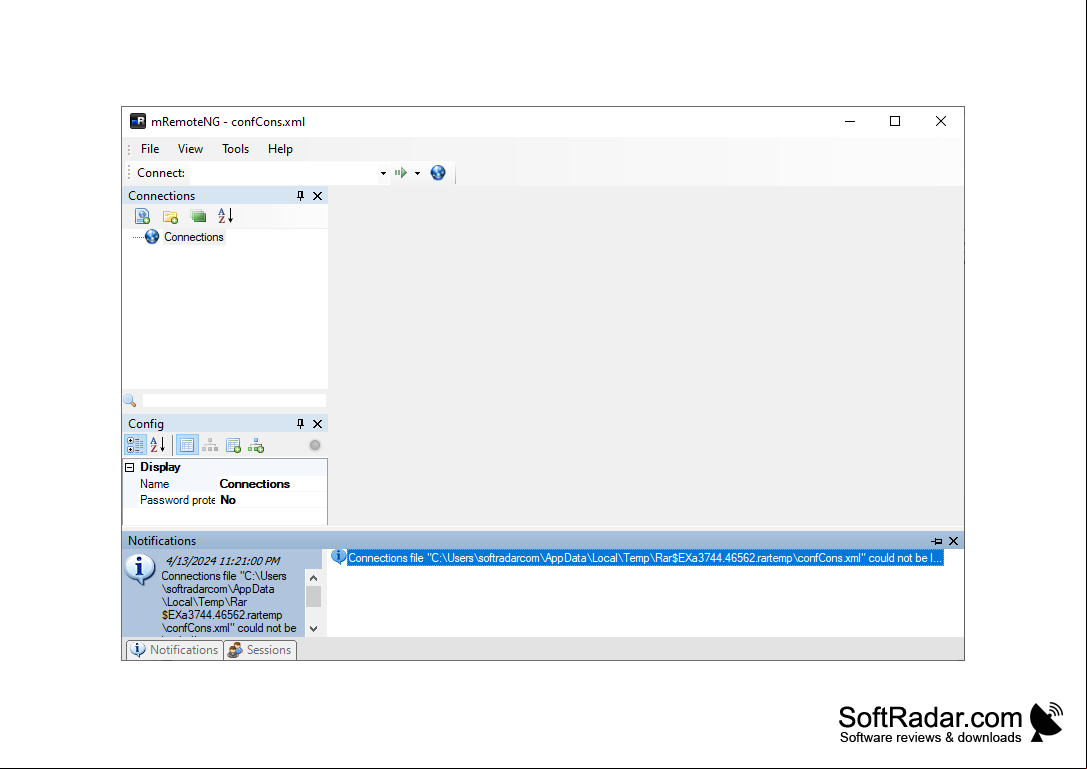Click the info icon of the notification list entry
This screenshot has height=769, width=1087.
pos(338,557)
